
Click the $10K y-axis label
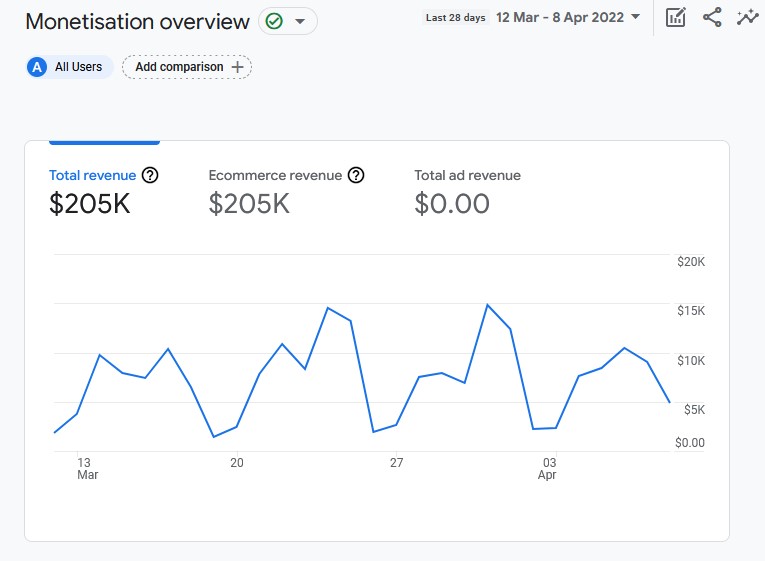pyautogui.click(x=691, y=361)
